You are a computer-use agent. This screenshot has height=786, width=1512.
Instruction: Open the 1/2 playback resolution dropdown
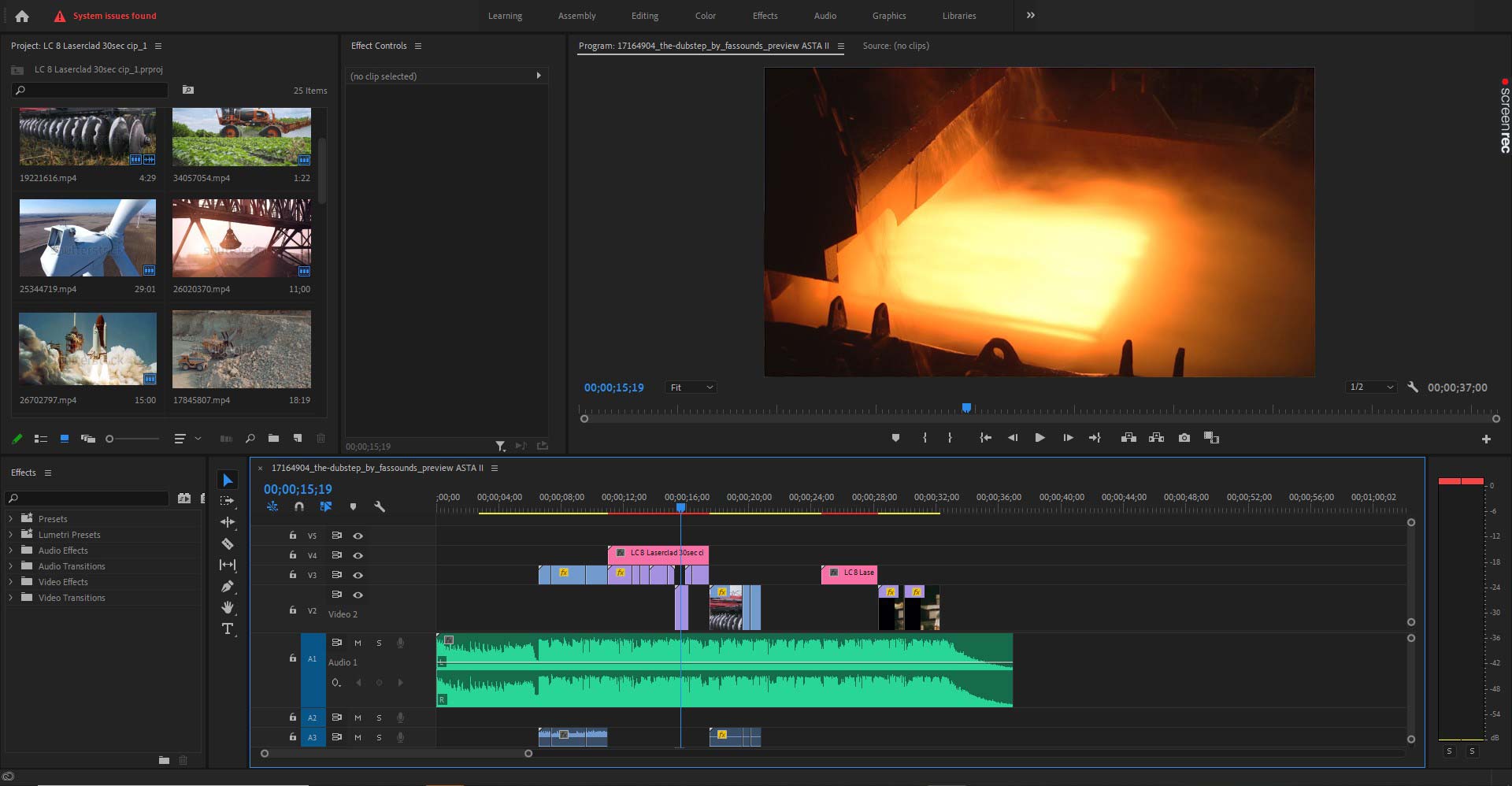(1371, 387)
